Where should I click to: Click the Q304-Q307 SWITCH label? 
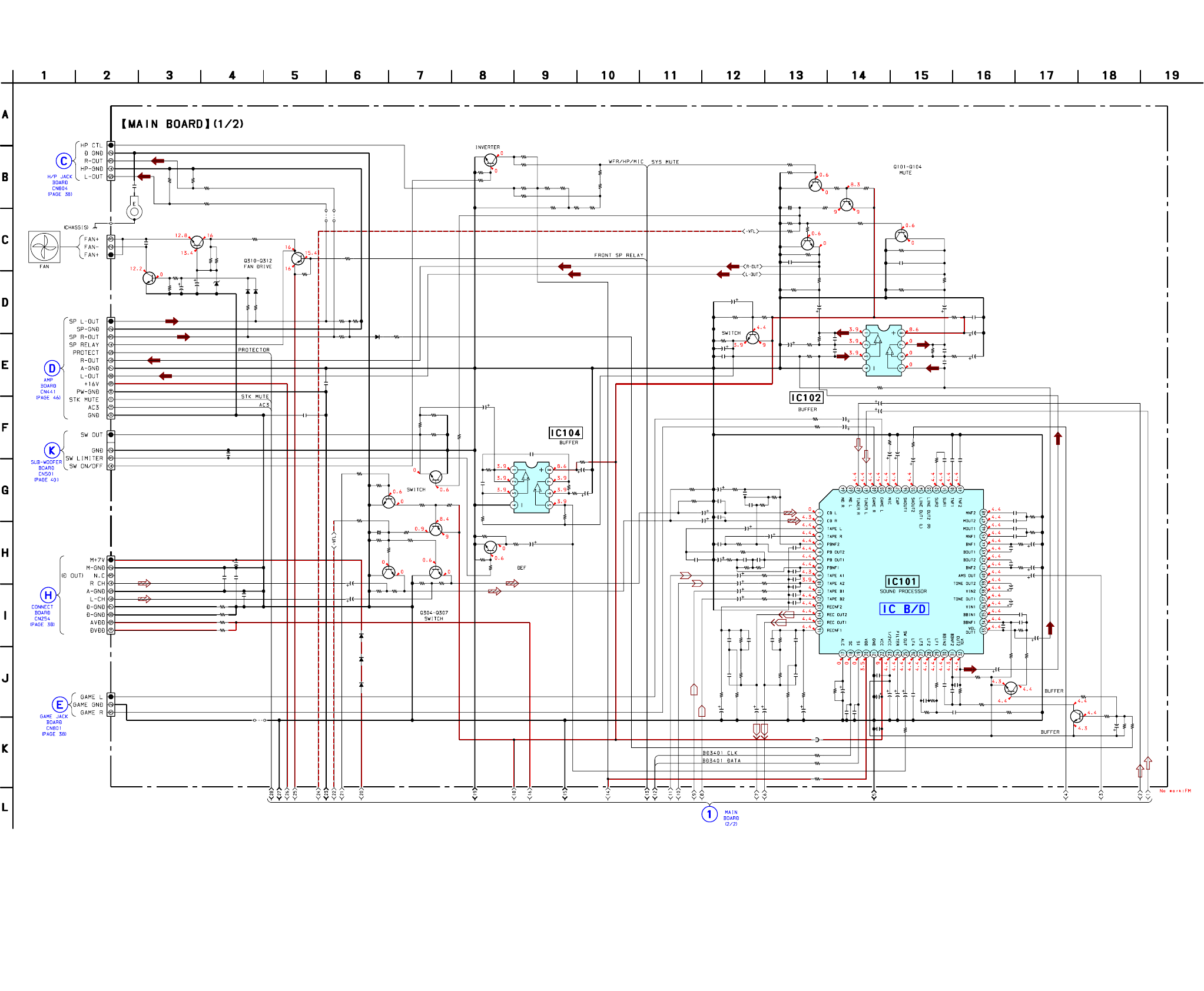coord(434,616)
